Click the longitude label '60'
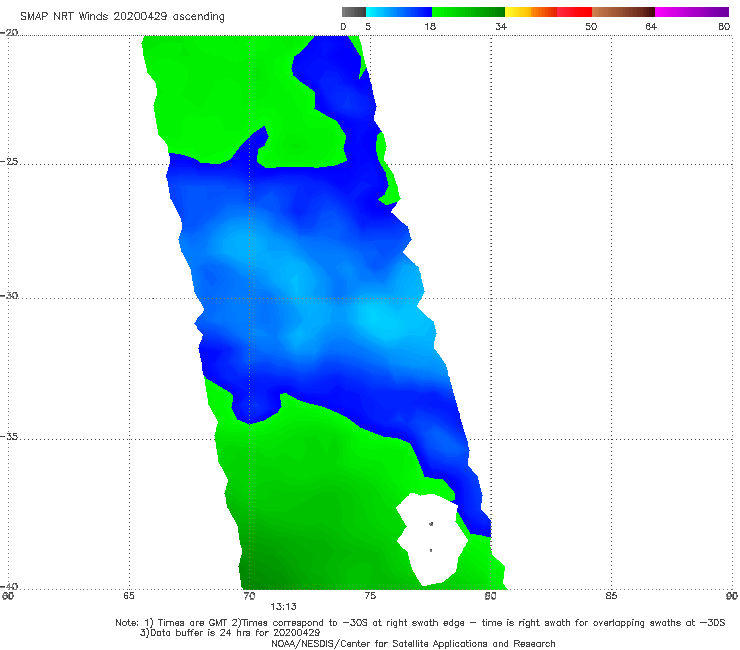 pyautogui.click(x=8, y=596)
